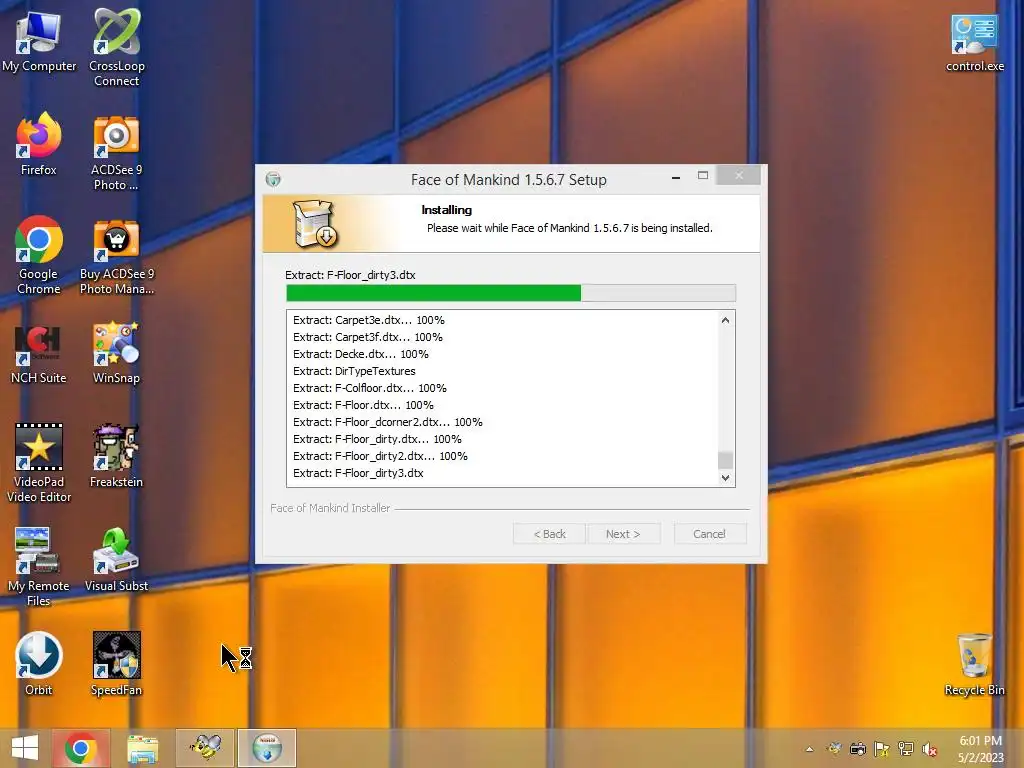This screenshot has height=768, width=1024.
Task: Click the Installing heading text
Action: 447,210
